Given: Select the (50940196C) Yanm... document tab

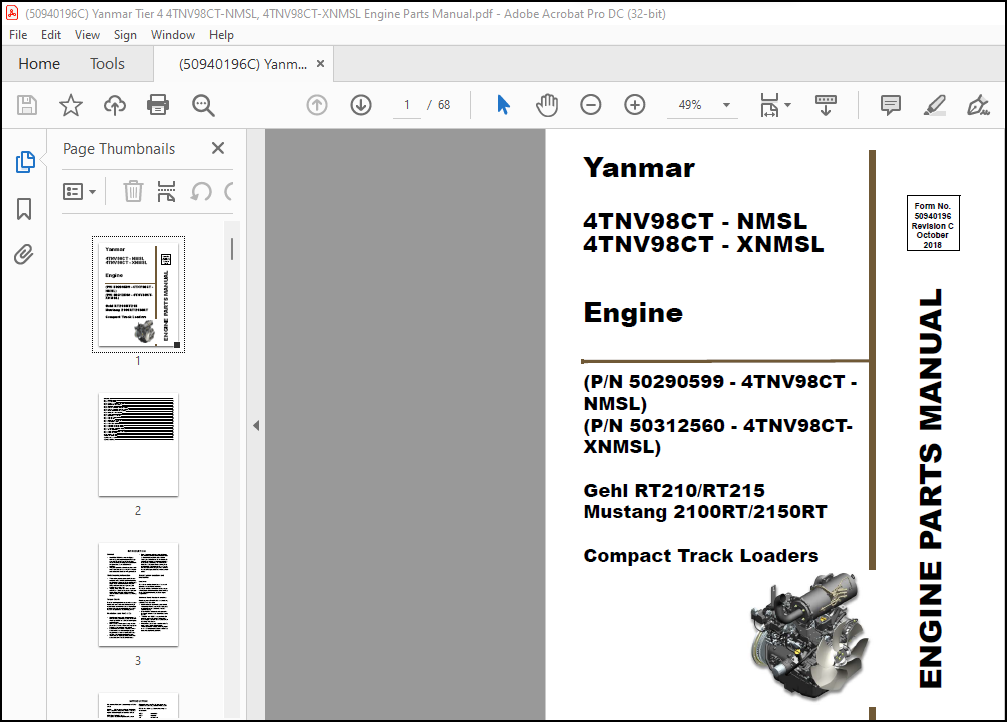Looking at the screenshot, I should (x=243, y=64).
